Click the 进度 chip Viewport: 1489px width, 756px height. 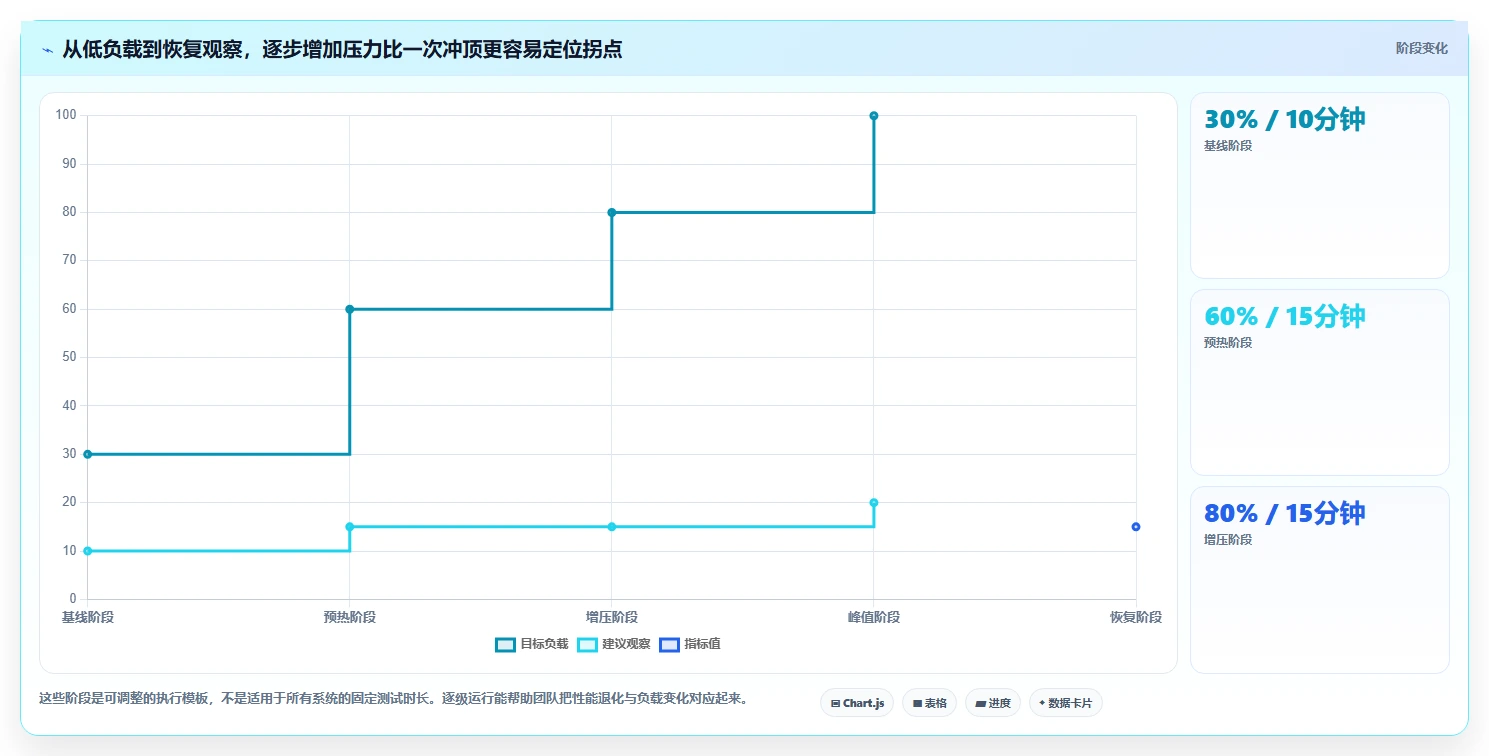pyautogui.click(x=992, y=703)
